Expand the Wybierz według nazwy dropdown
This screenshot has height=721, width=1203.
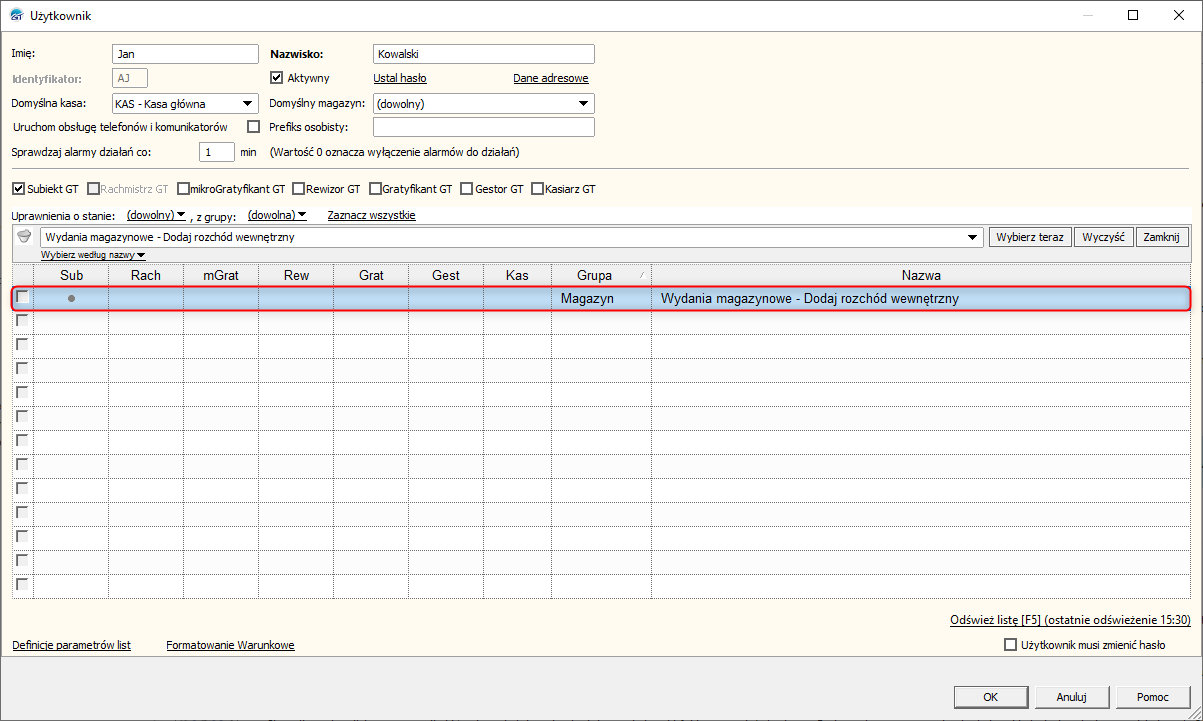click(x=93, y=255)
